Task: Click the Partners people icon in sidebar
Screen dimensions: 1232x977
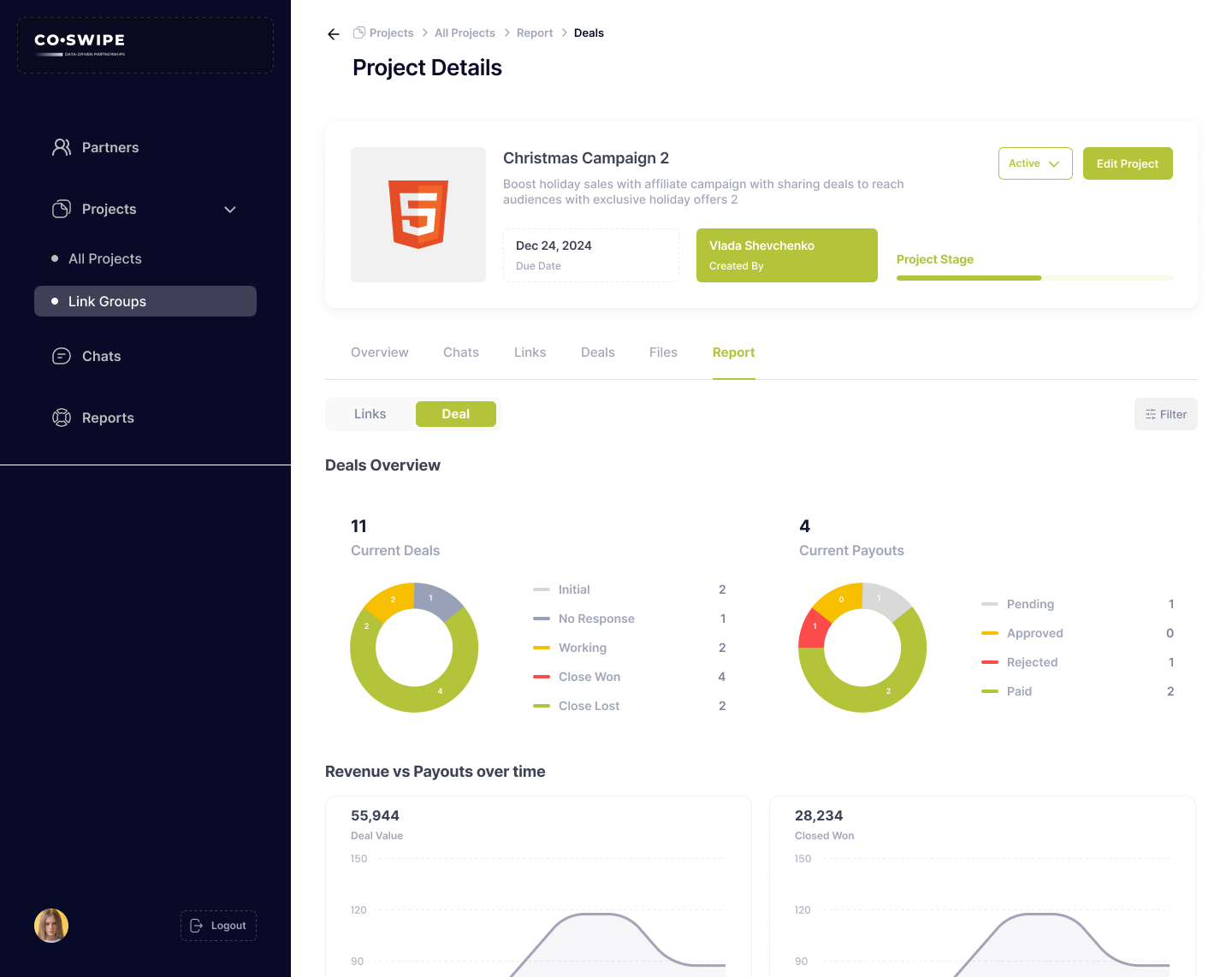Action: tap(62, 147)
